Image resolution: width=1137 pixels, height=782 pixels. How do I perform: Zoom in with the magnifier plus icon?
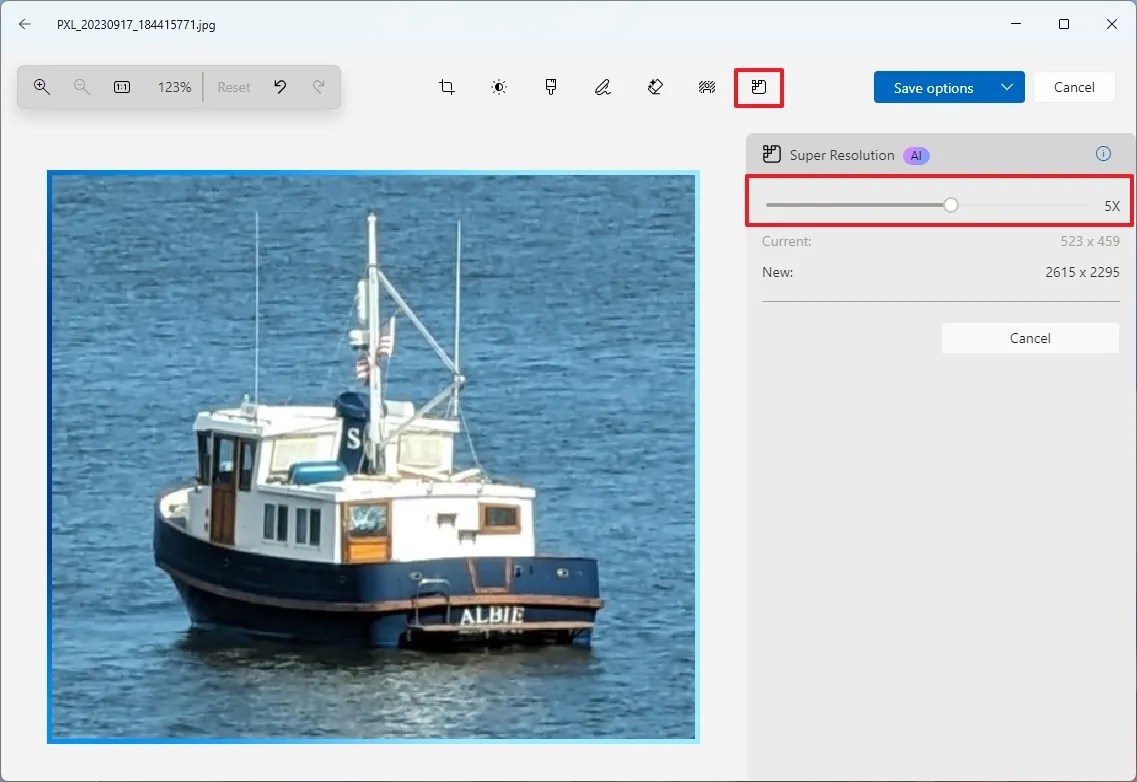pyautogui.click(x=41, y=87)
